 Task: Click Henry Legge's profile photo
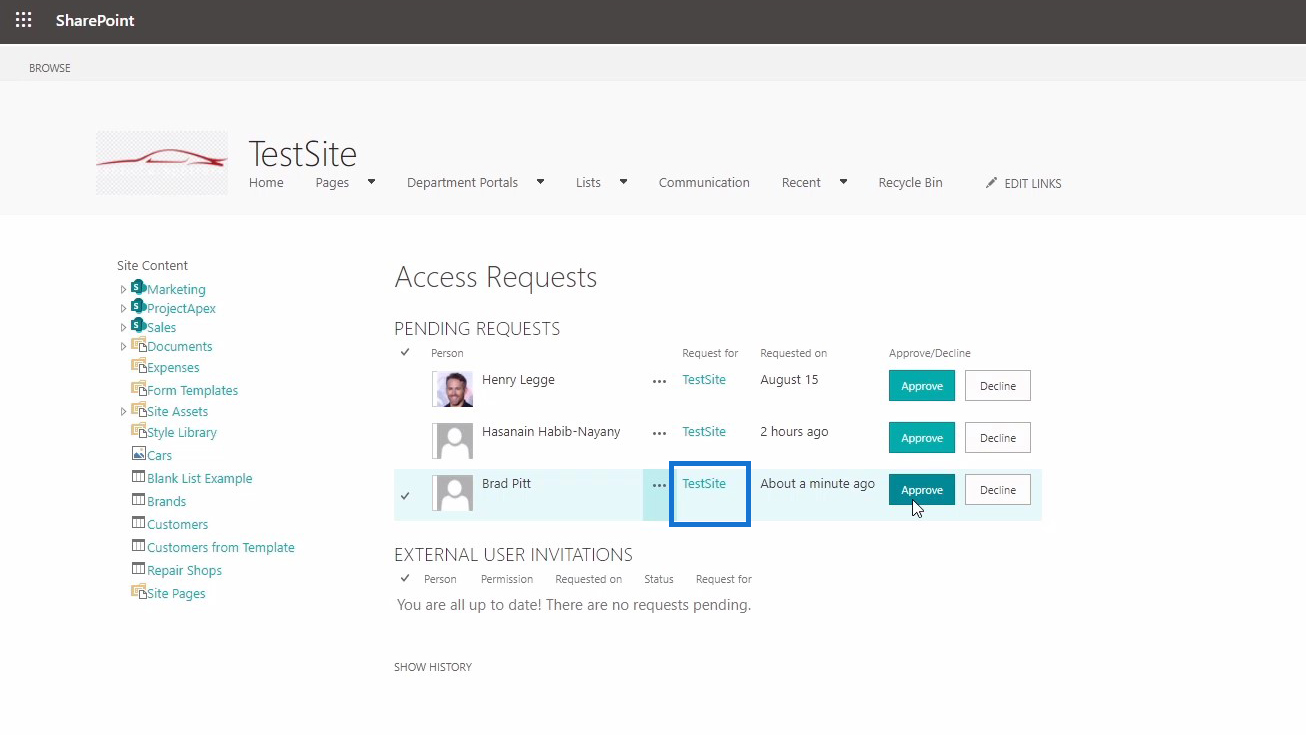coord(453,389)
